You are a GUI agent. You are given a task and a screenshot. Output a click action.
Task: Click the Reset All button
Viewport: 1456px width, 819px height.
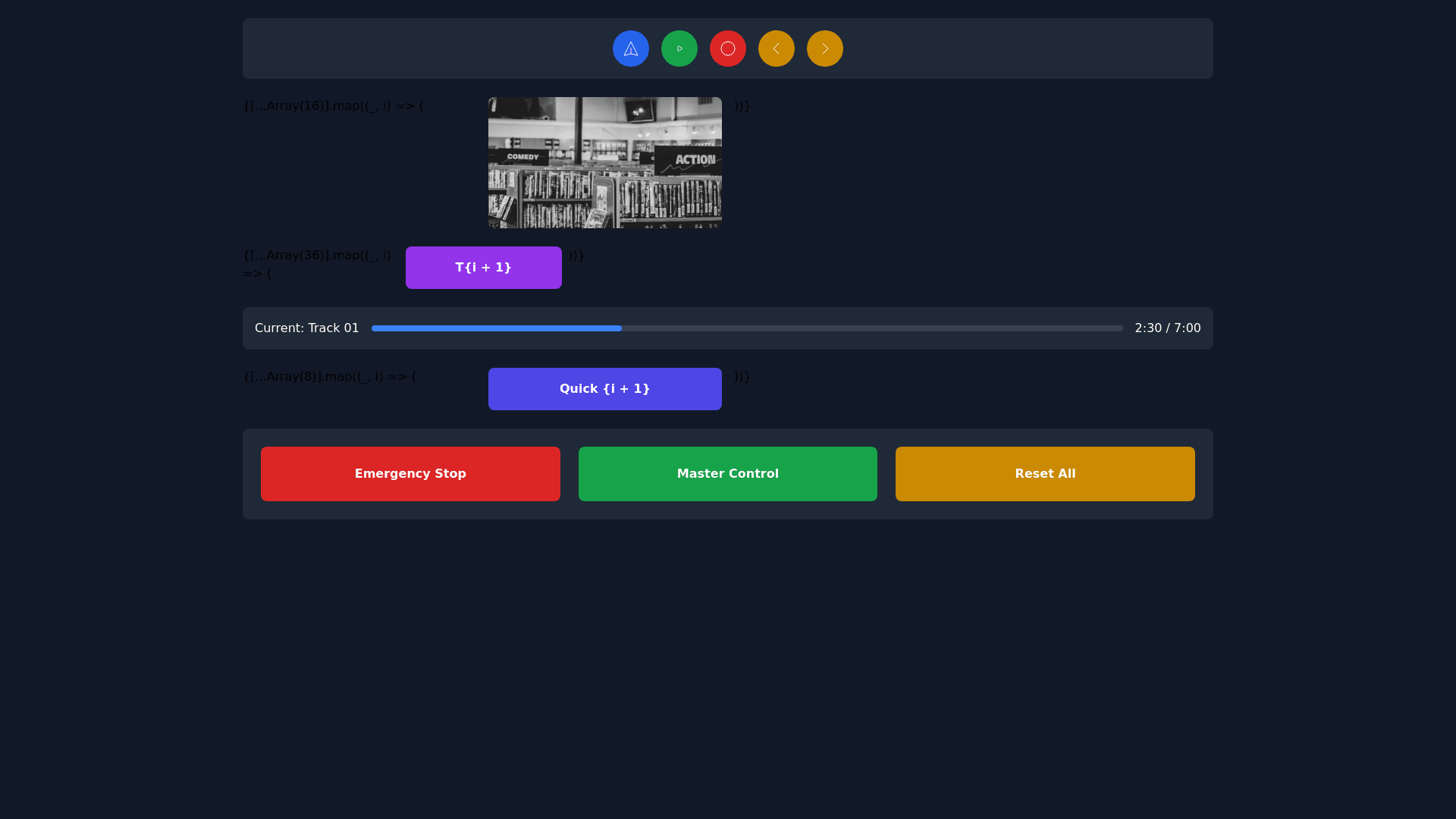(1045, 473)
